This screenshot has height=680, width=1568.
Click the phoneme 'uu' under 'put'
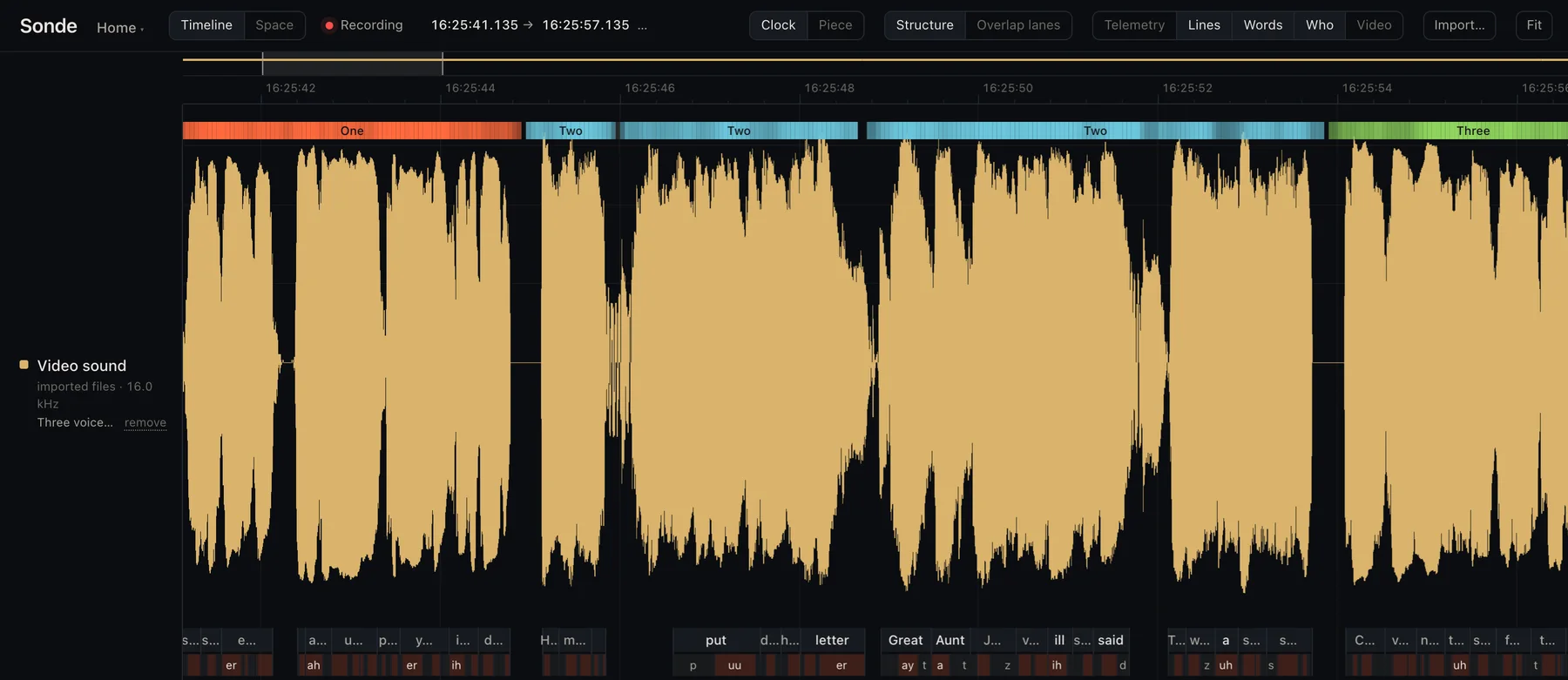734,665
